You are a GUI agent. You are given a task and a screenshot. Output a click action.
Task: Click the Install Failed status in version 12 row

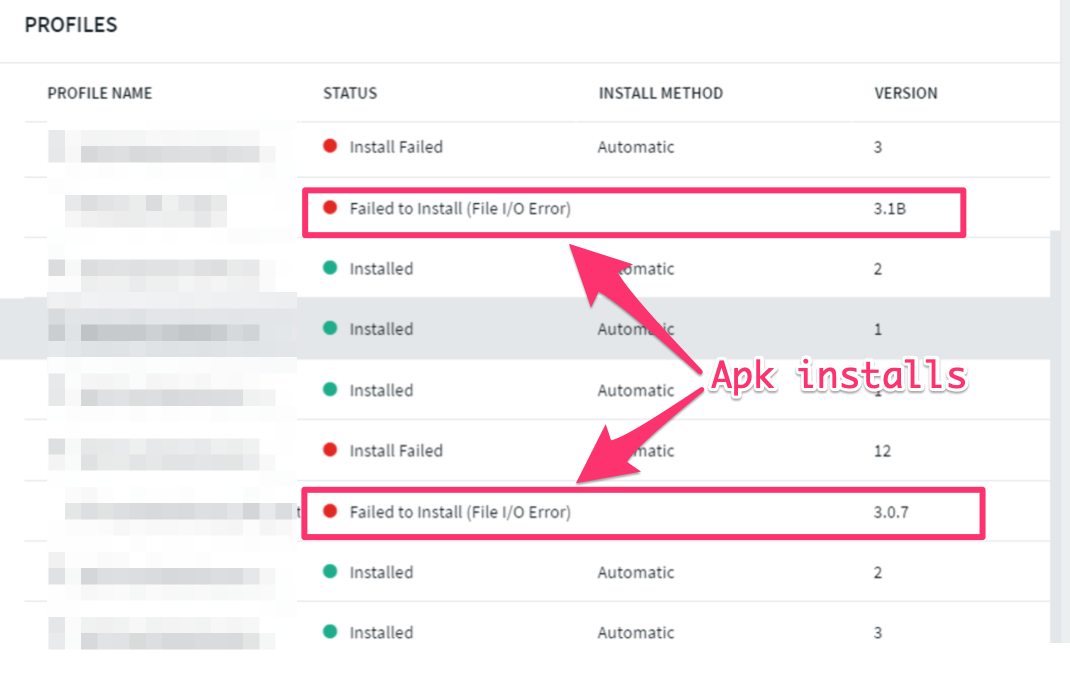396,451
